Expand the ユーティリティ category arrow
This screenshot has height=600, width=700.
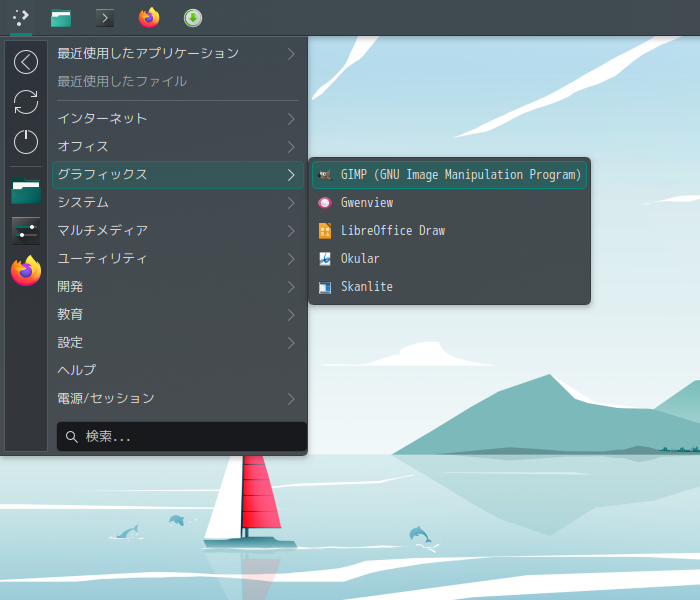291,259
